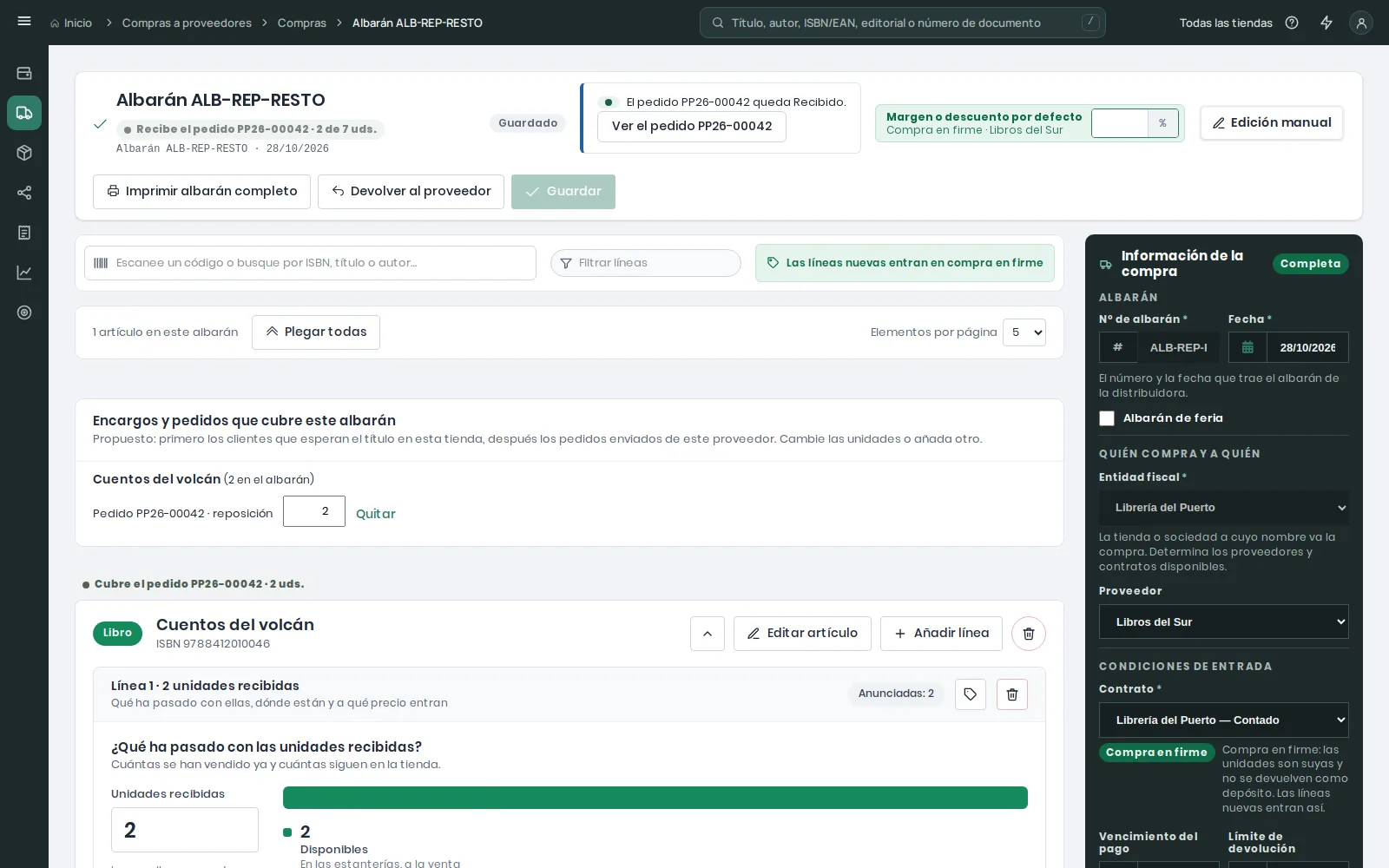Navigate to Compras breadcrumb
This screenshot has height=868, width=1389.
(302, 23)
